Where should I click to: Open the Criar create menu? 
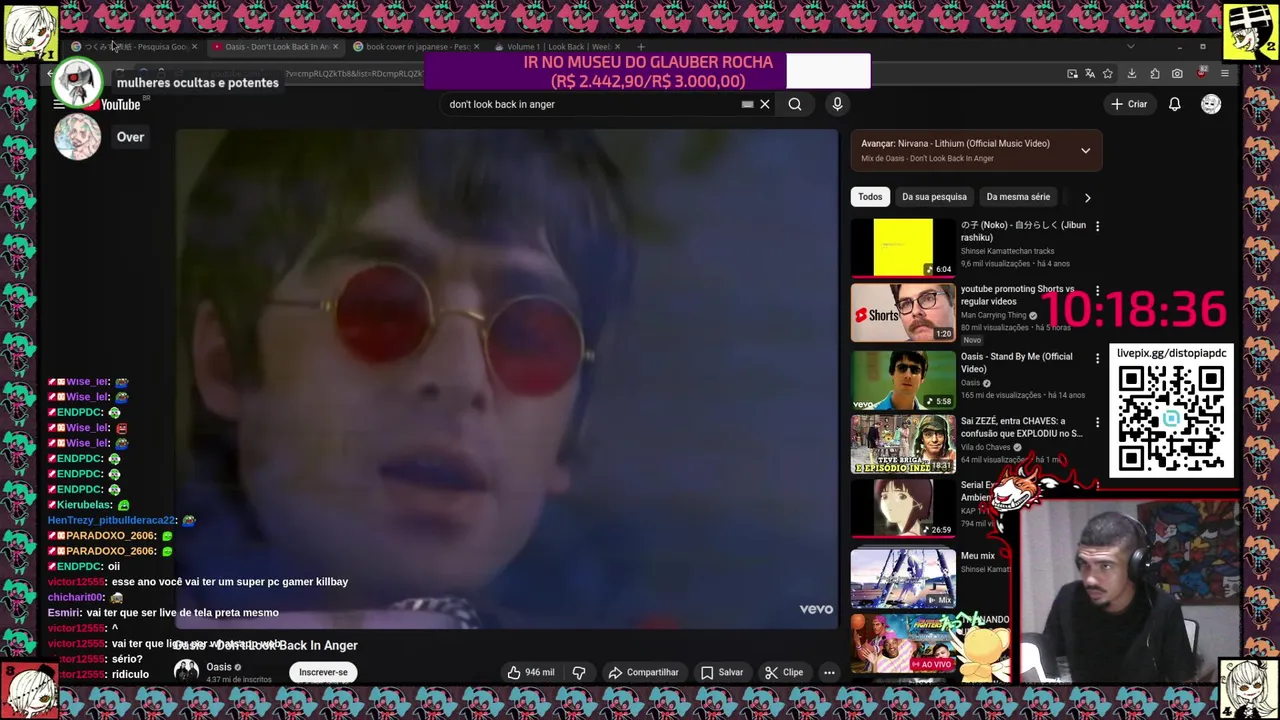1128,104
